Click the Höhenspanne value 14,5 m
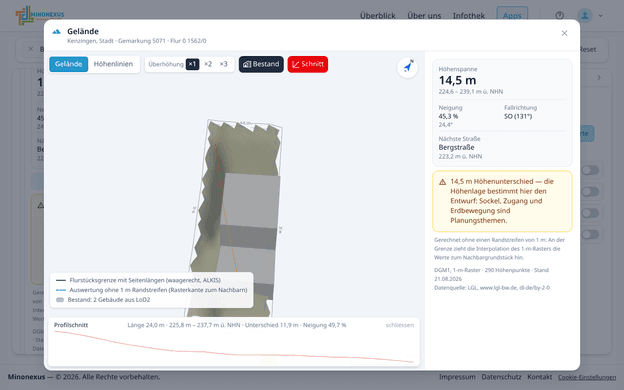This screenshot has width=624, height=390. click(457, 80)
